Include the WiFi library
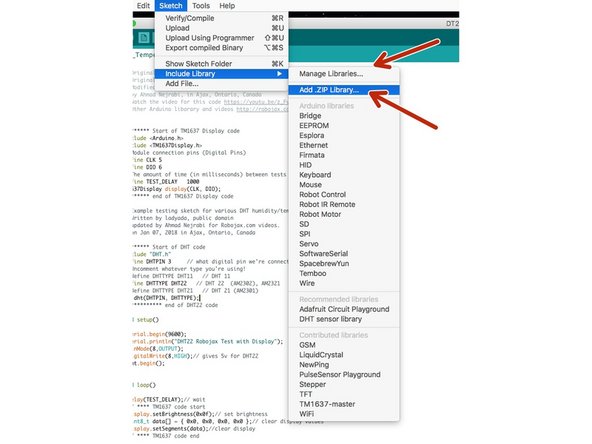592x444 pixels. coord(344,413)
